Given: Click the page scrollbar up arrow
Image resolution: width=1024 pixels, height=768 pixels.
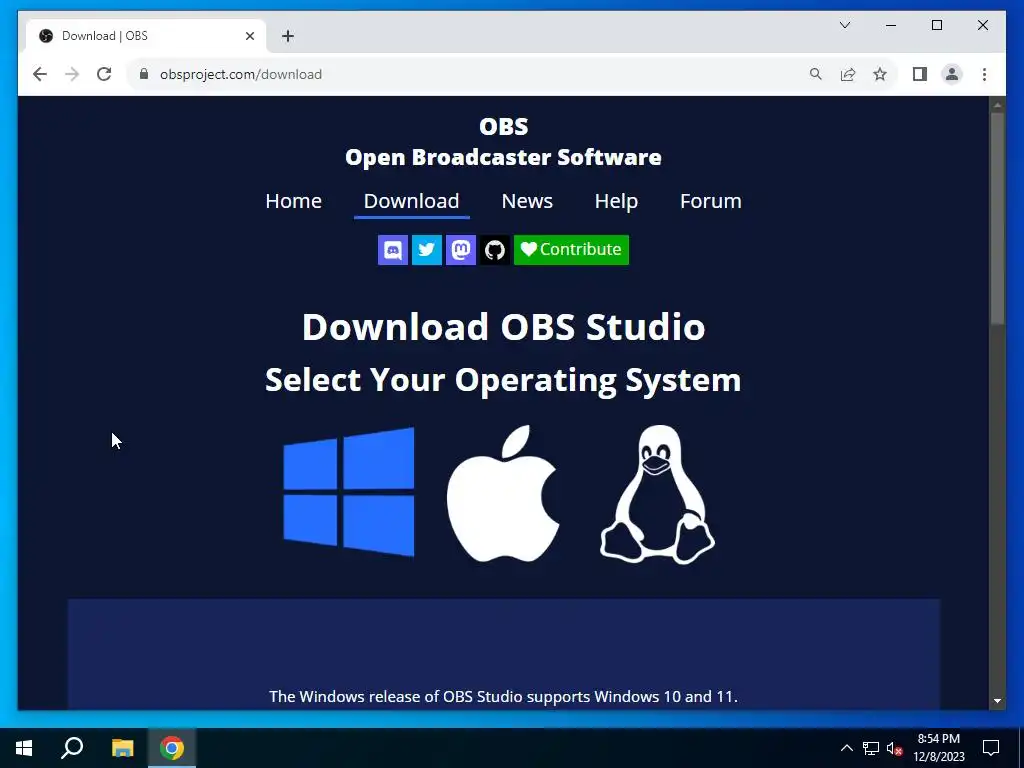Looking at the screenshot, I should [x=997, y=104].
